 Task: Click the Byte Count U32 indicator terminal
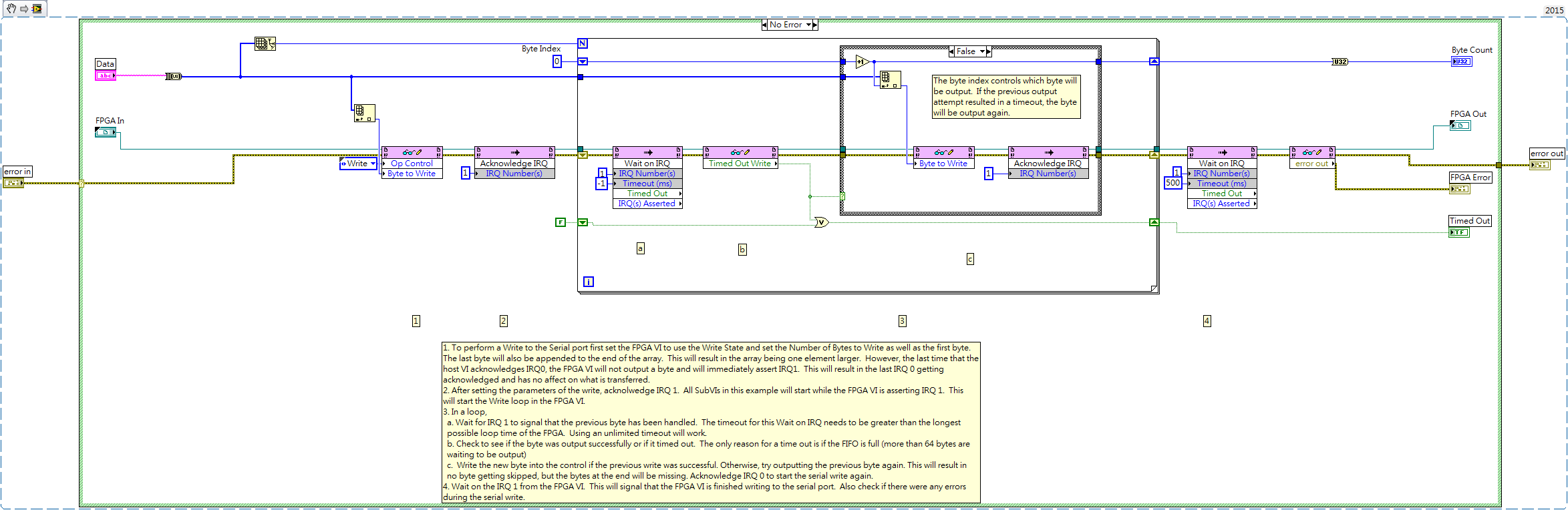1461,61
